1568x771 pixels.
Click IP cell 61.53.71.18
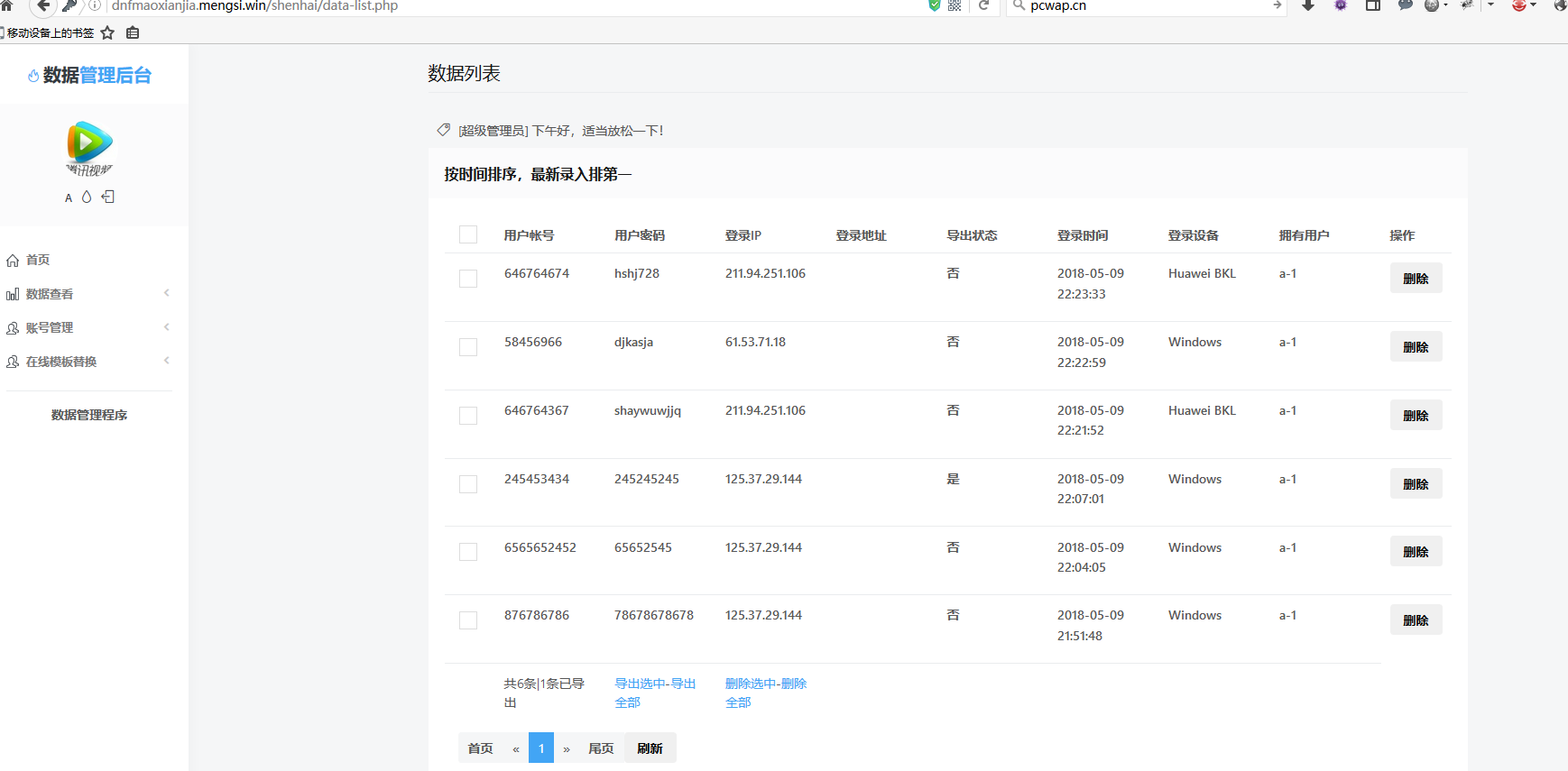pos(755,342)
